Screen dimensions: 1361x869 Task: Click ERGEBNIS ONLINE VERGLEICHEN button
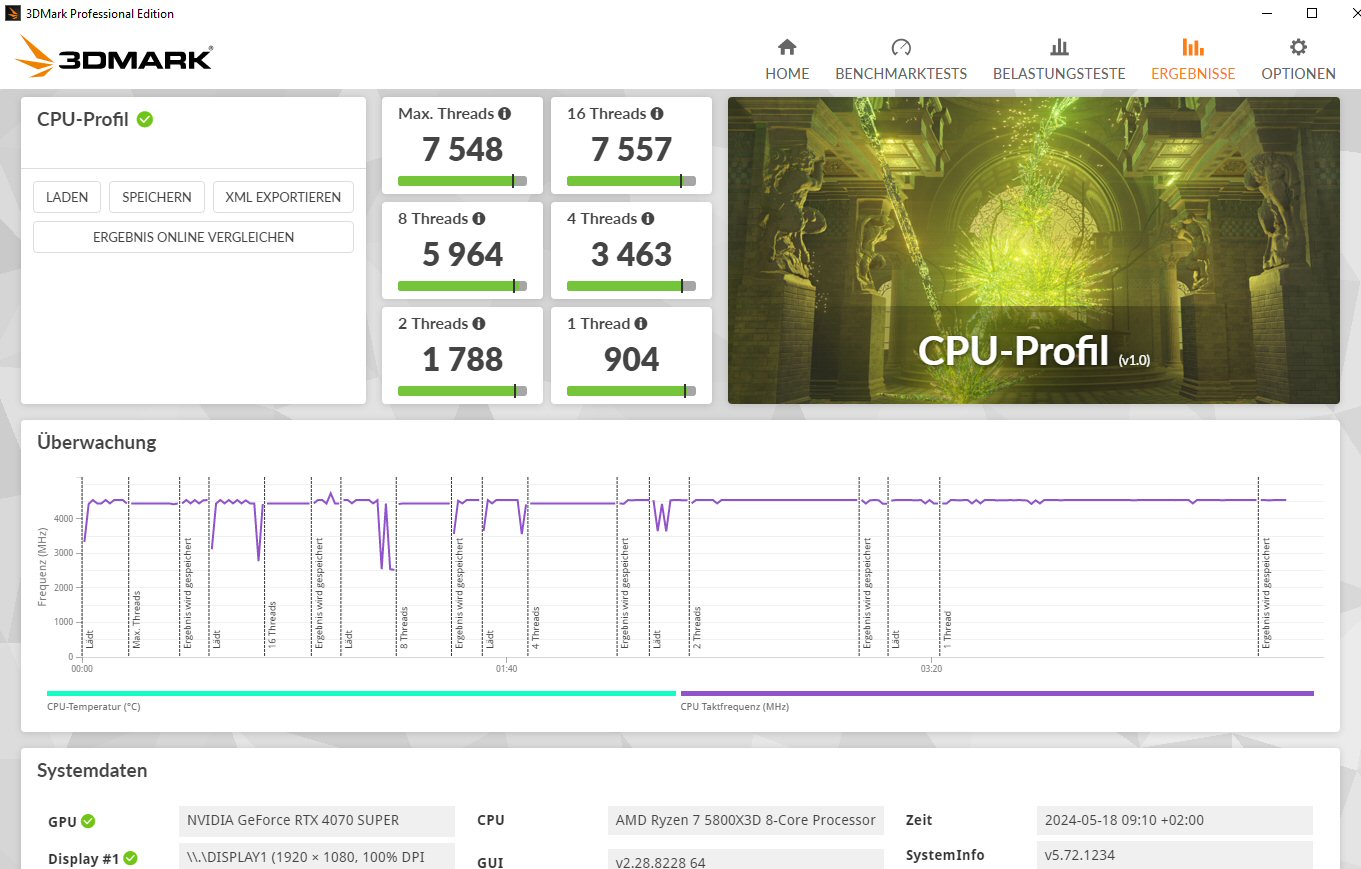pyautogui.click(x=193, y=237)
